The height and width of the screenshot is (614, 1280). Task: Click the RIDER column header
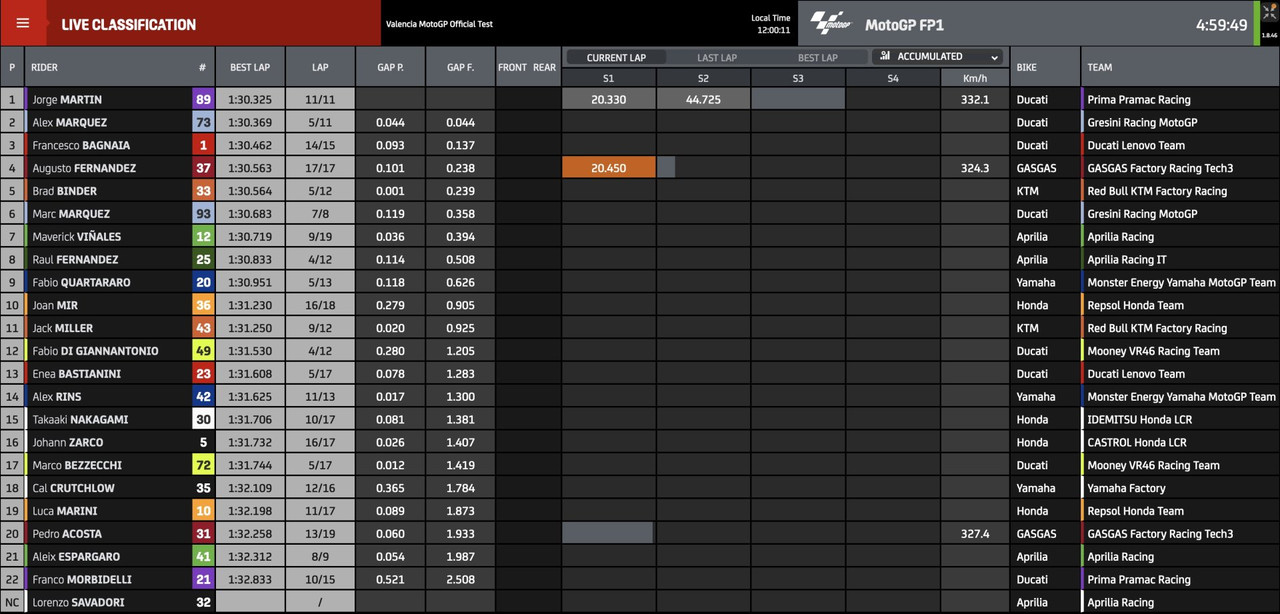[45, 67]
